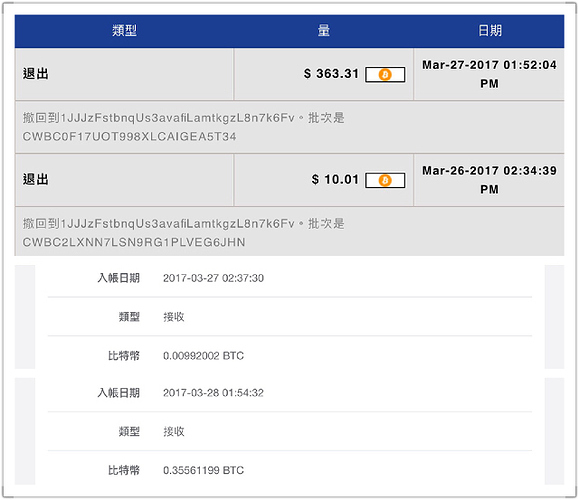Click the wallet address in second withdrawal note

tap(177, 224)
